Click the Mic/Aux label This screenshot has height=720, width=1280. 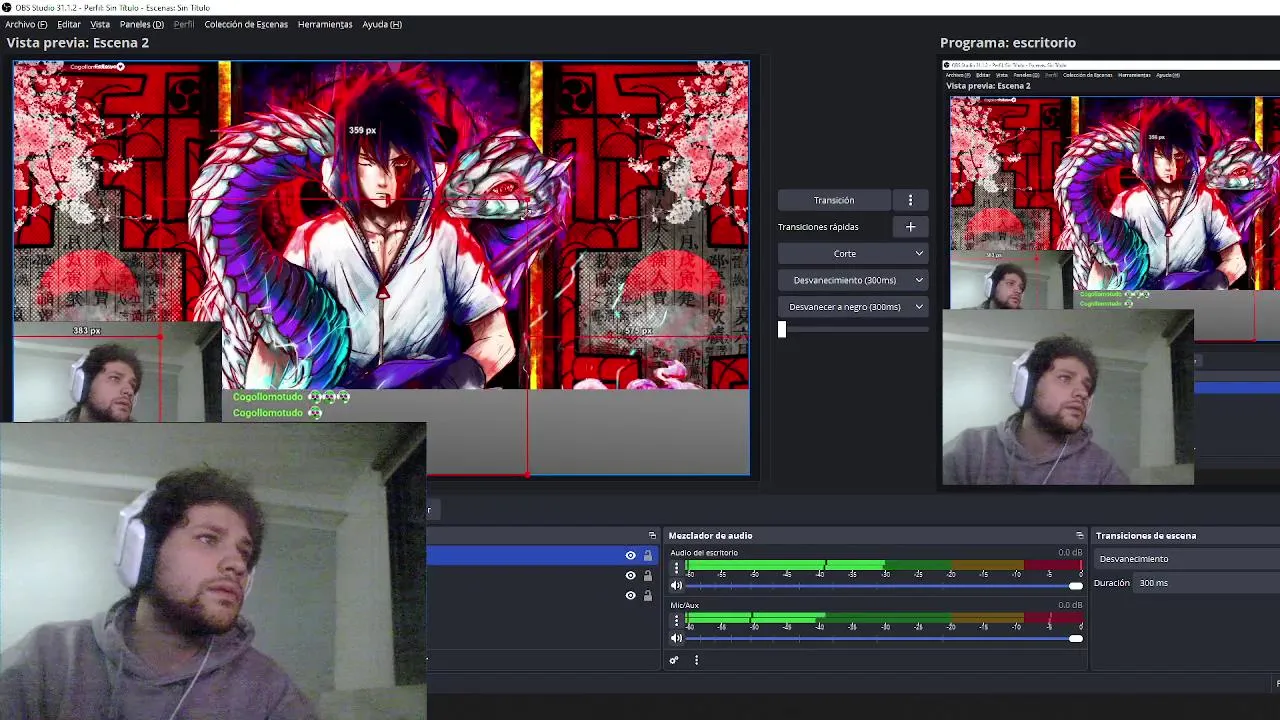click(x=685, y=605)
